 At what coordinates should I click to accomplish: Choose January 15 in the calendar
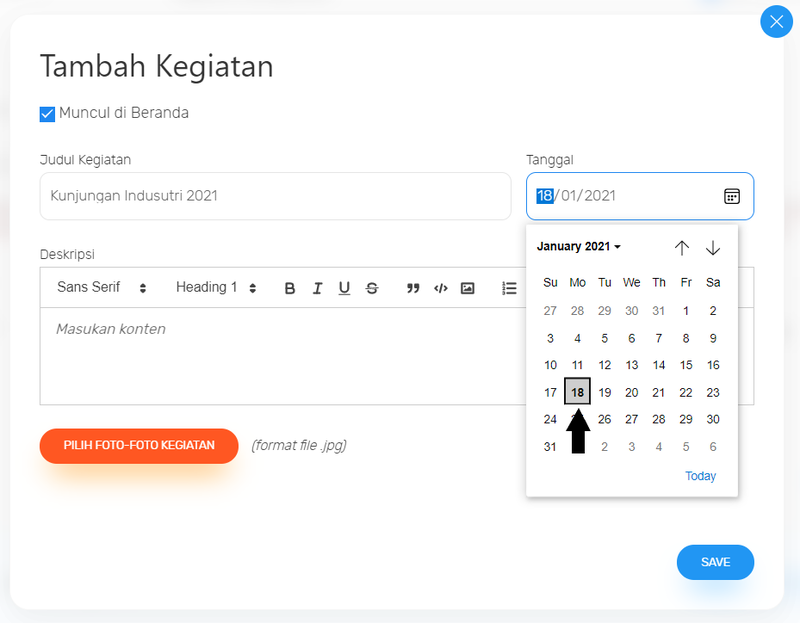click(x=686, y=365)
